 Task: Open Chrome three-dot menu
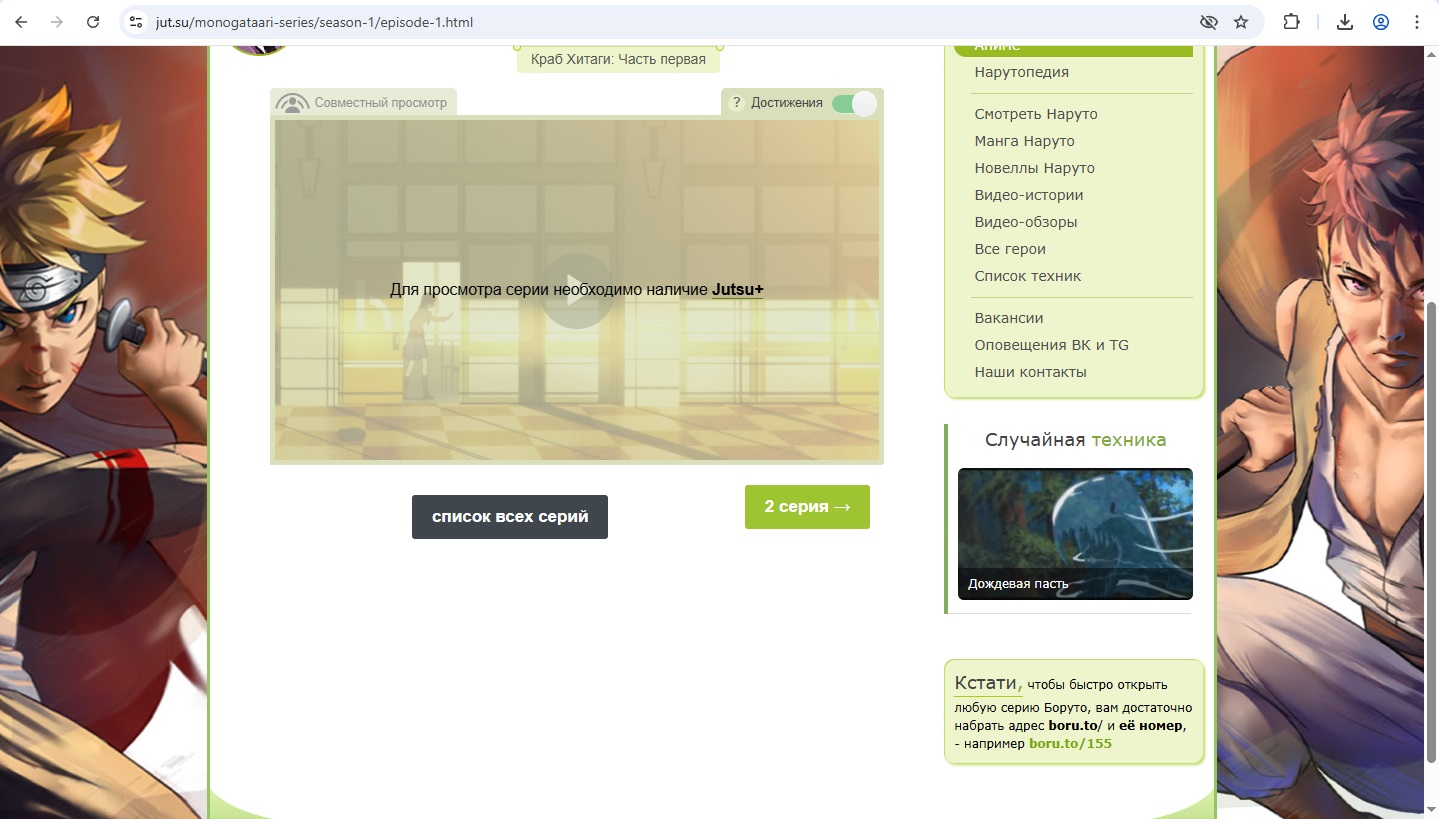tap(1416, 22)
